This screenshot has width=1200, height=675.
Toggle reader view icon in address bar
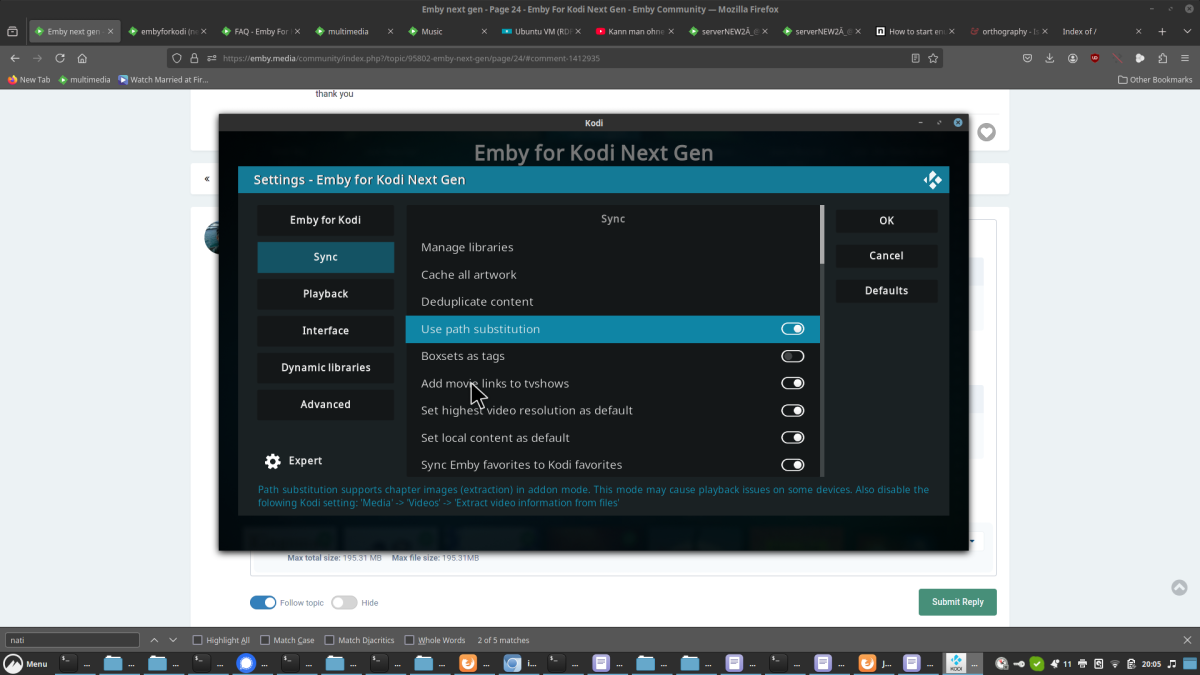coord(915,58)
